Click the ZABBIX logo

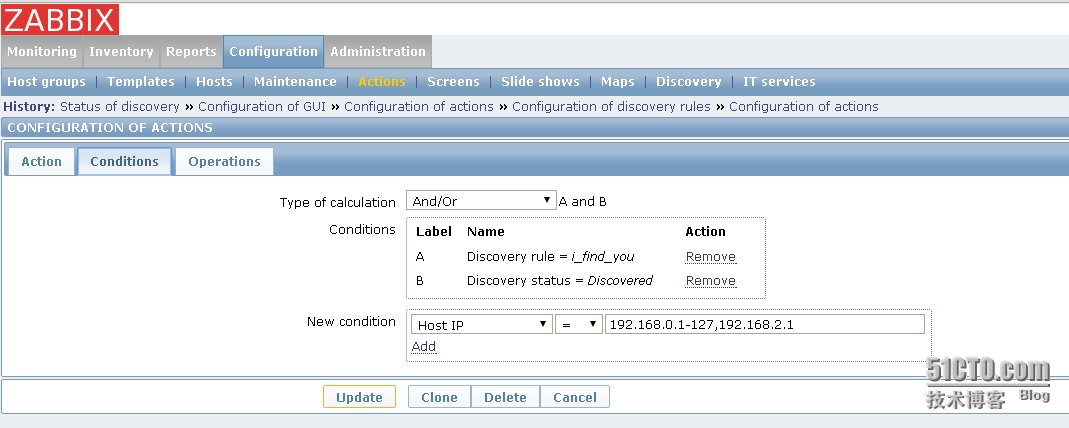[60, 19]
